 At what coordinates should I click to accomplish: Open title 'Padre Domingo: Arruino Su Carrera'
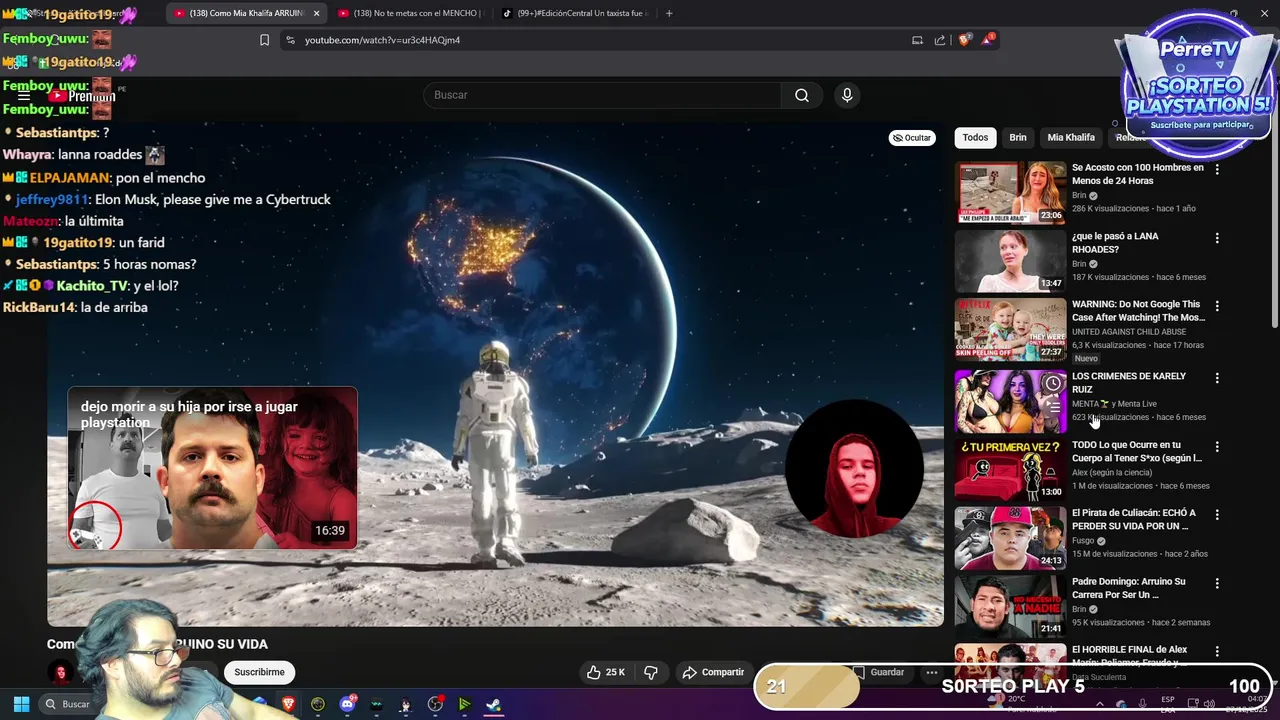pyautogui.click(x=1129, y=588)
